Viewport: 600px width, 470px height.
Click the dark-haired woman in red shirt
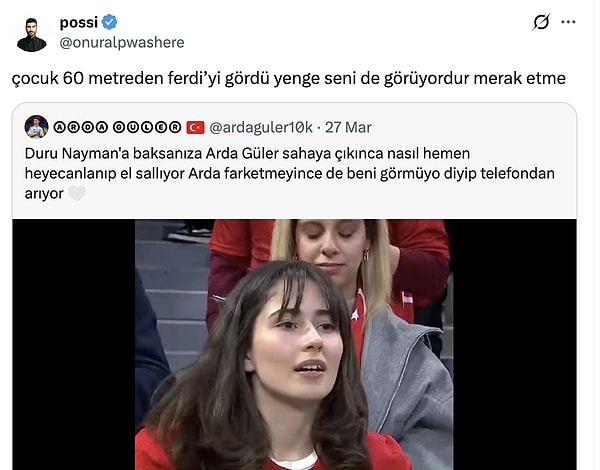click(x=268, y=367)
